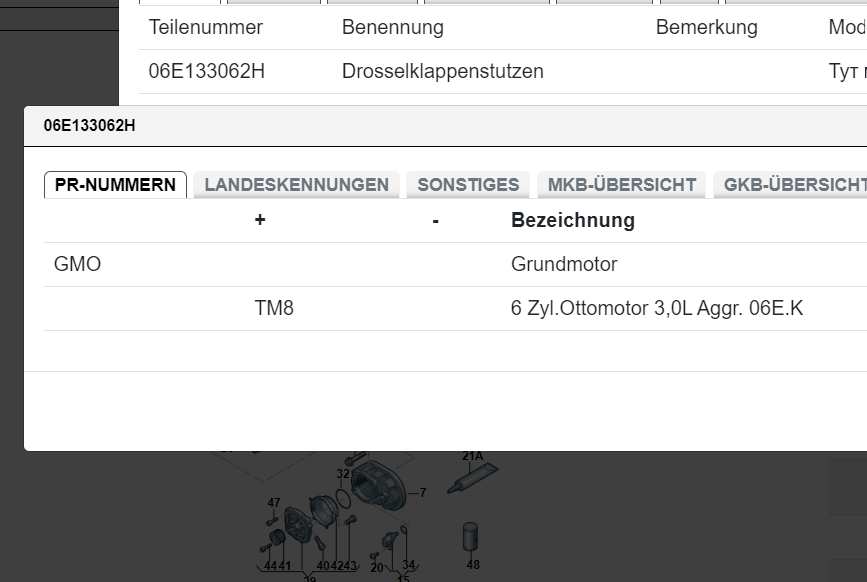Select the screw part numbered 40
The height and width of the screenshot is (582, 867).
319,543
